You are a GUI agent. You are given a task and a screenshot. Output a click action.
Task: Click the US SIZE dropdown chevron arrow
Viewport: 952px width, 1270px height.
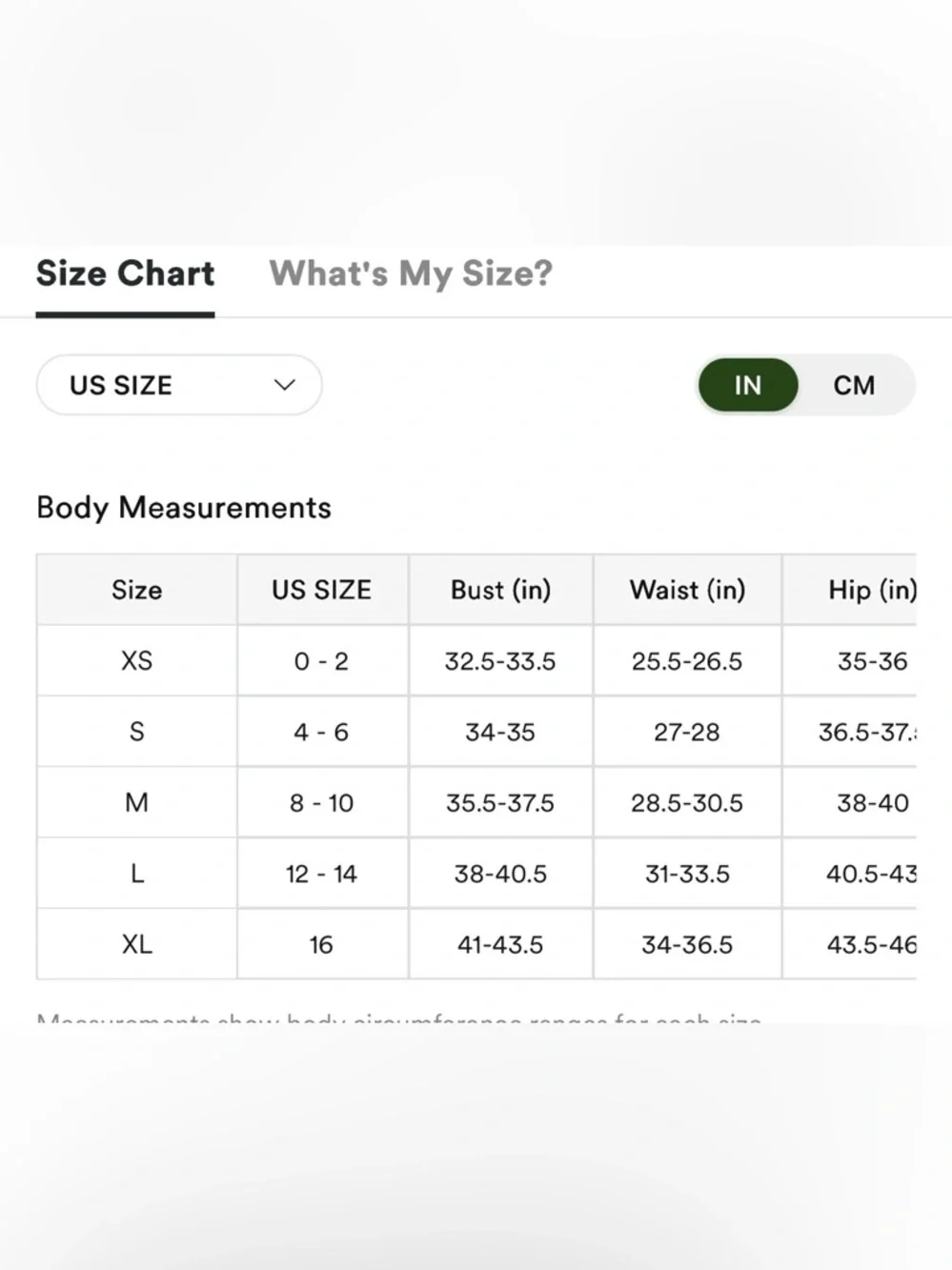[284, 385]
